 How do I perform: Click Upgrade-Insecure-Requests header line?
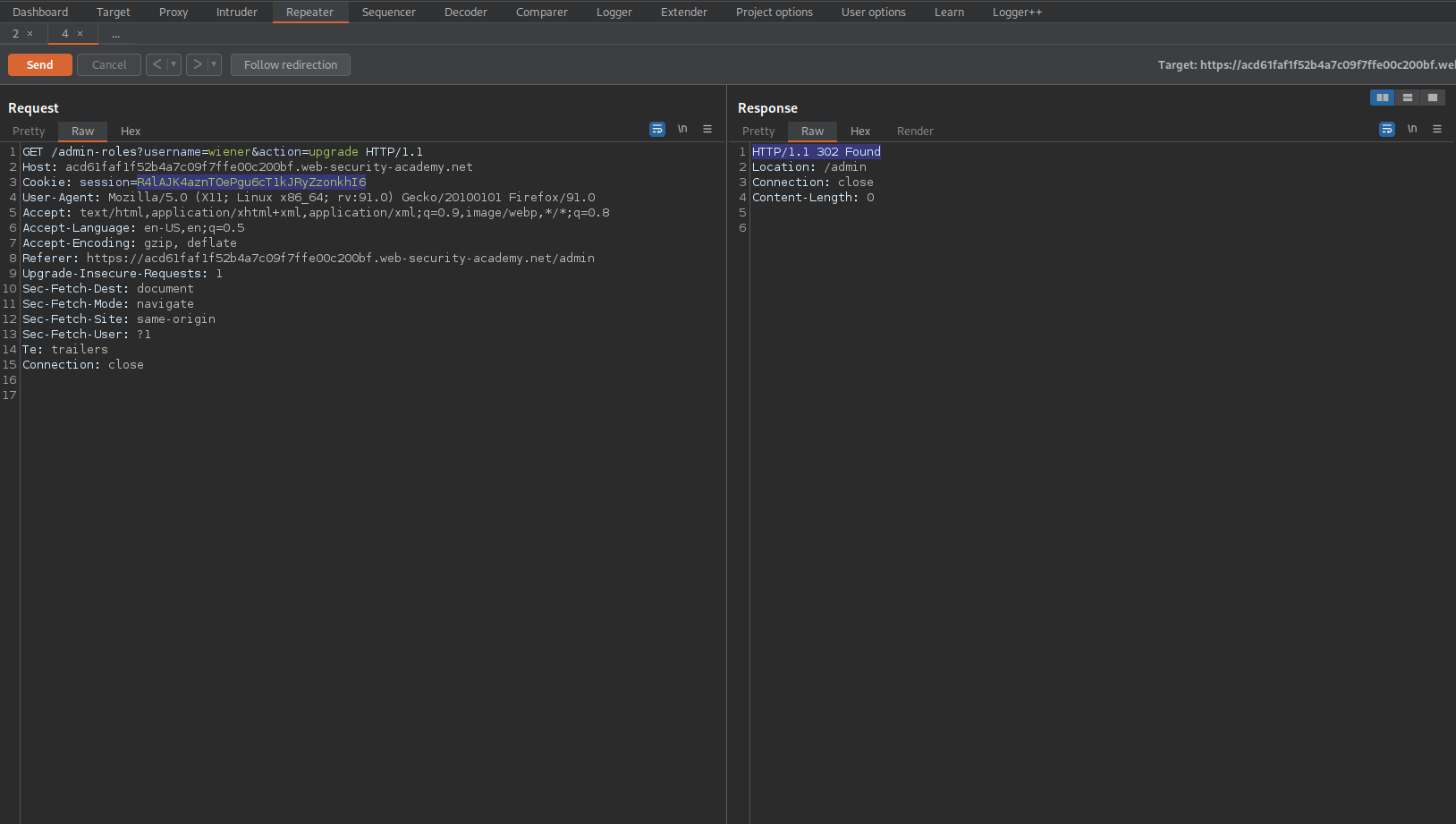pos(123,274)
